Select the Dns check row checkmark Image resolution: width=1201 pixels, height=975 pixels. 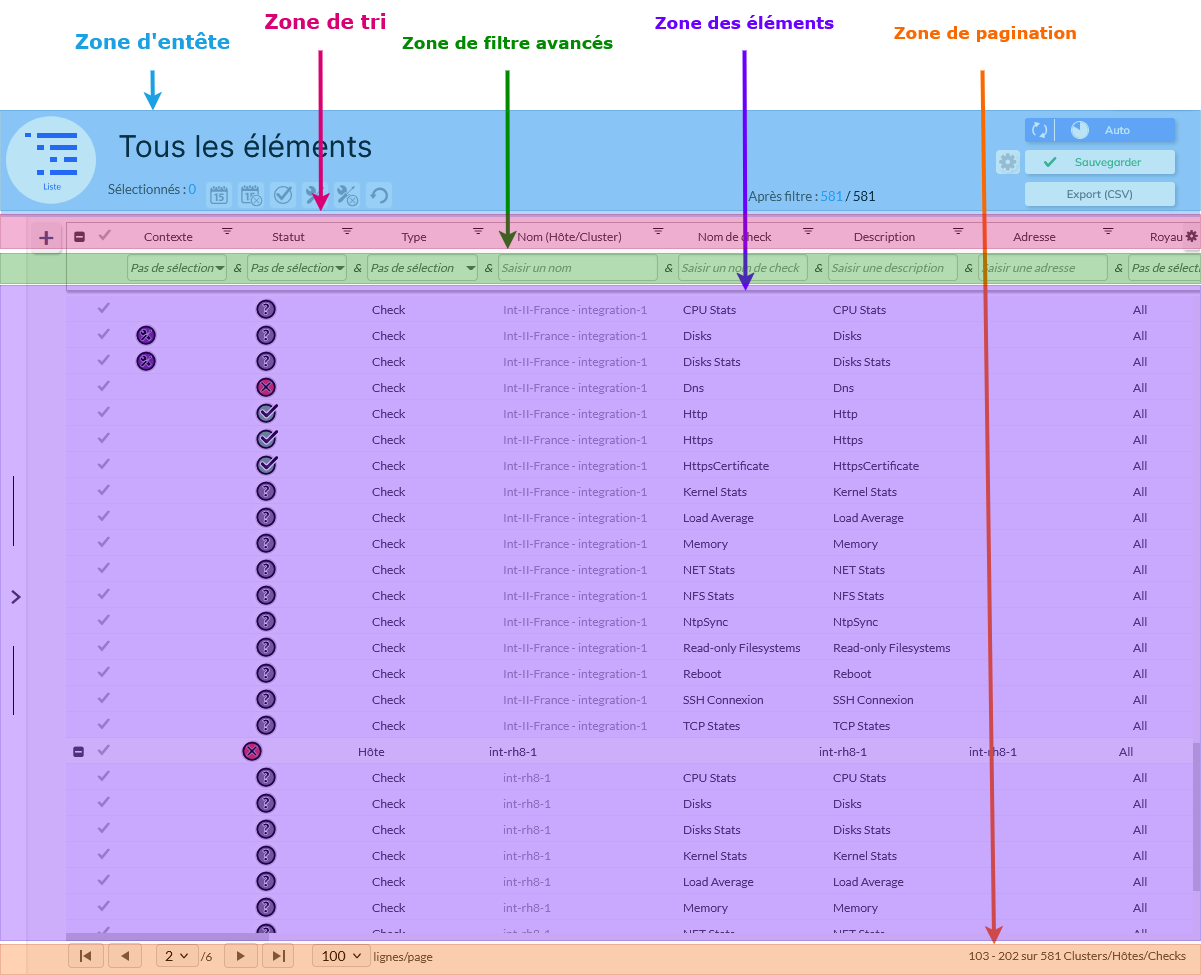(103, 387)
